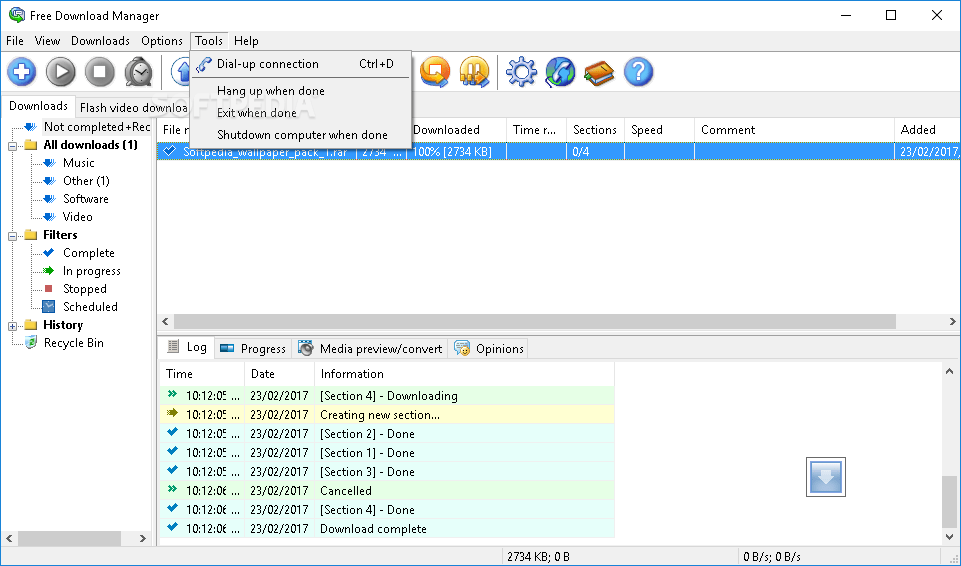Sort by the Downloaded column header
The width and height of the screenshot is (961, 566).
coord(456,130)
